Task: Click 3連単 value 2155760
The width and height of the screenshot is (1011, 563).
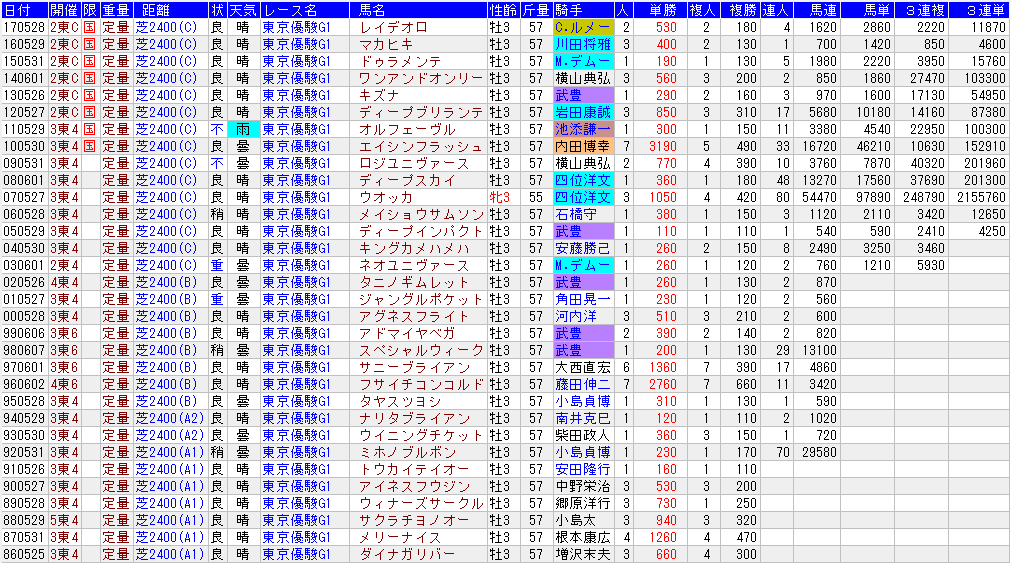Action: coord(981,197)
